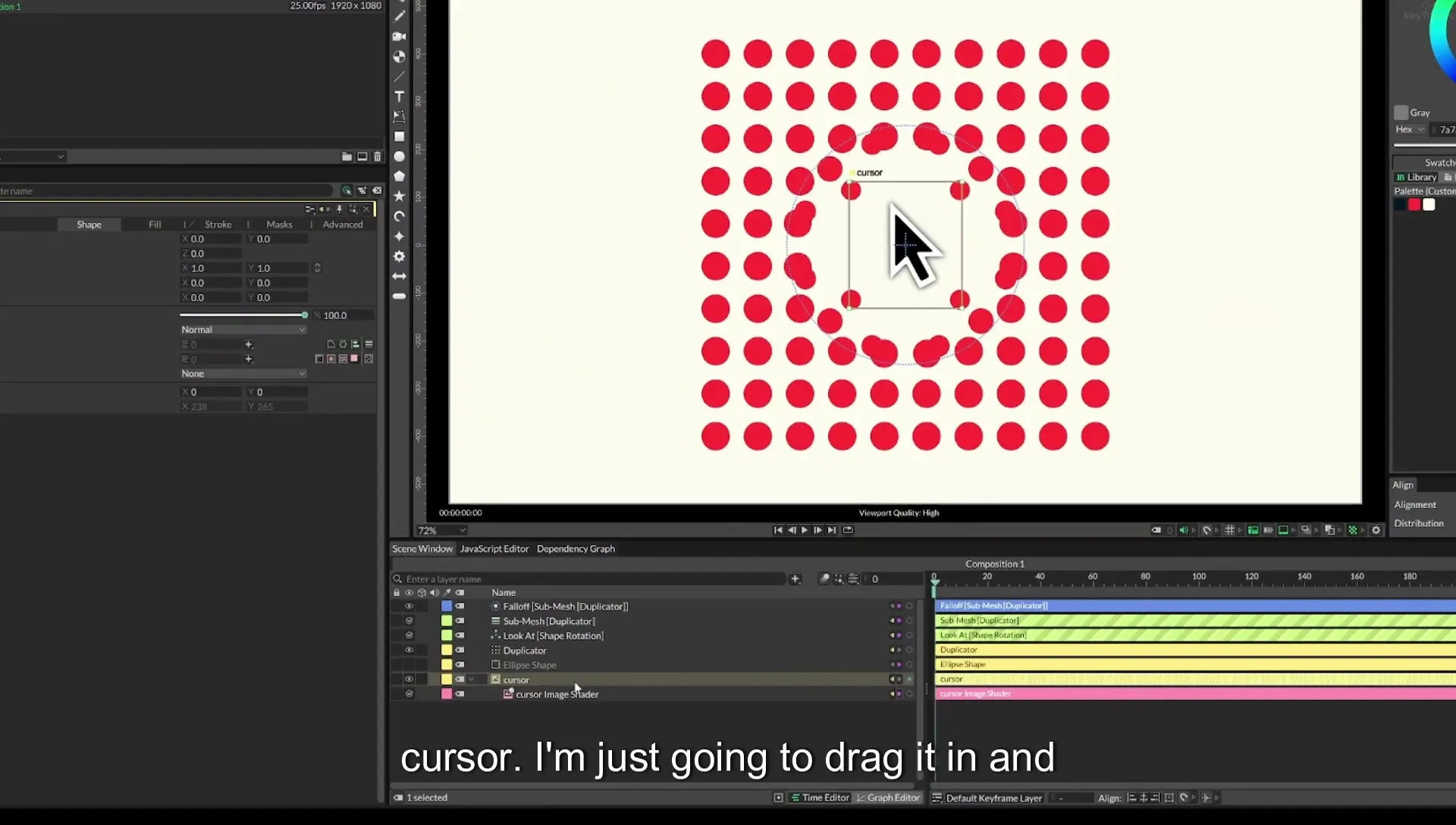The image size is (1456, 825).
Task: Choose the Ellipse shape tool
Action: [399, 156]
